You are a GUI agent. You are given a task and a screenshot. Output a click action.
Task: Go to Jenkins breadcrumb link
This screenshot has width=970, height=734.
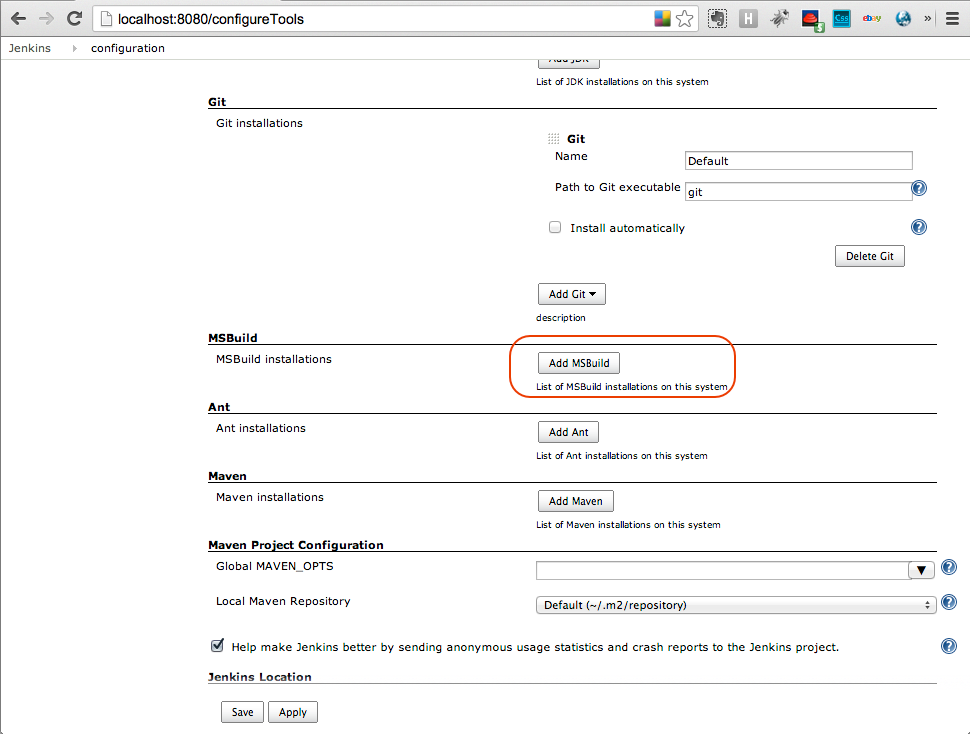point(30,48)
